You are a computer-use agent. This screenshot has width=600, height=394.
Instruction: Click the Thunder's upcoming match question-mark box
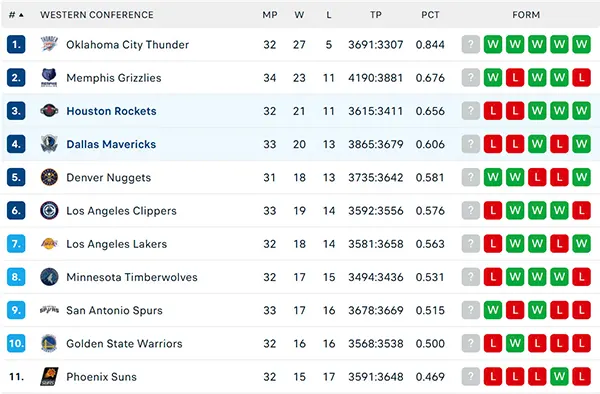tap(471, 44)
